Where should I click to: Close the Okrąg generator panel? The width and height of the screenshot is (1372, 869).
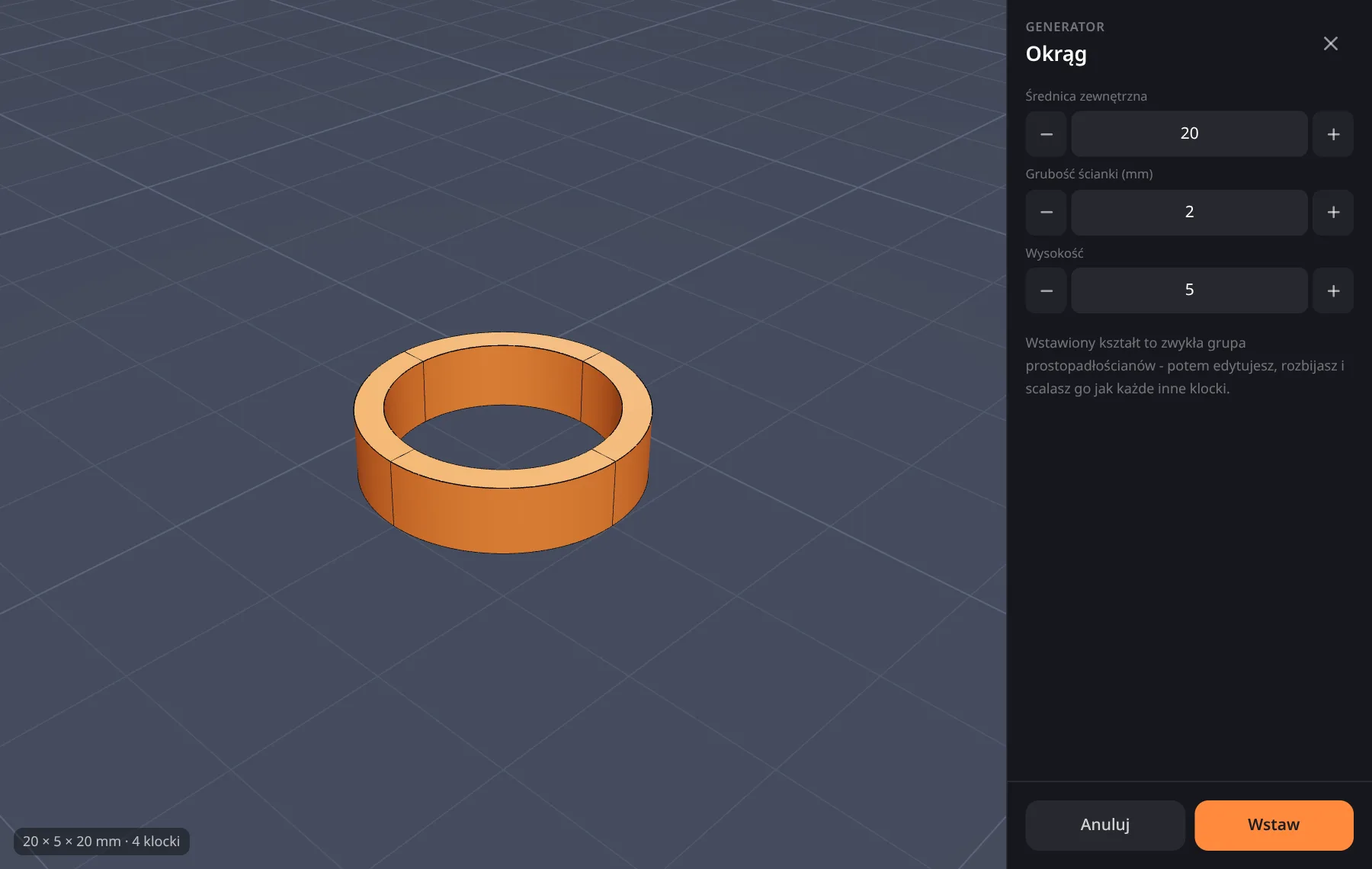[1330, 43]
